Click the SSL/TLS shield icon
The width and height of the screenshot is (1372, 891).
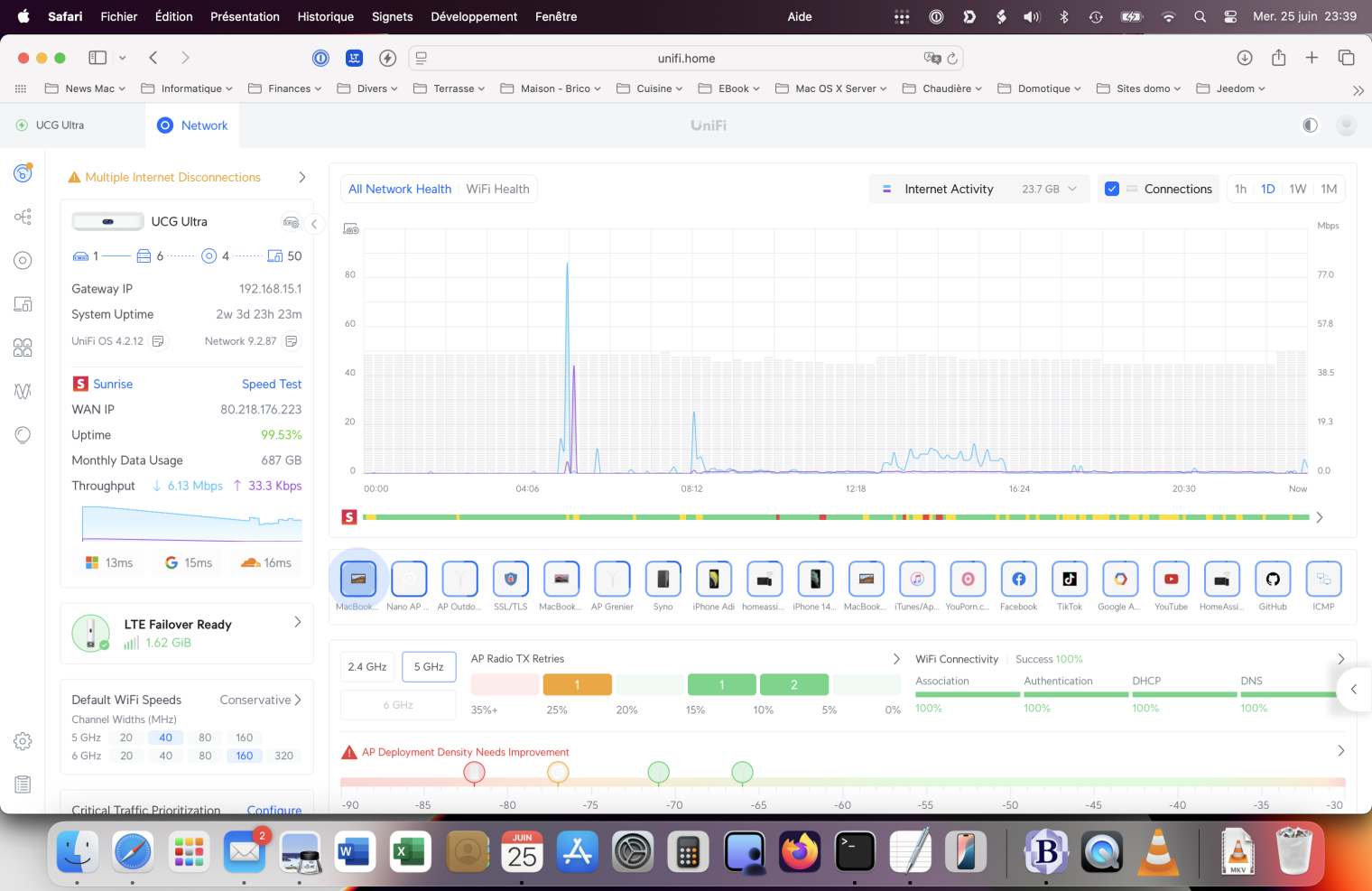[510, 580]
